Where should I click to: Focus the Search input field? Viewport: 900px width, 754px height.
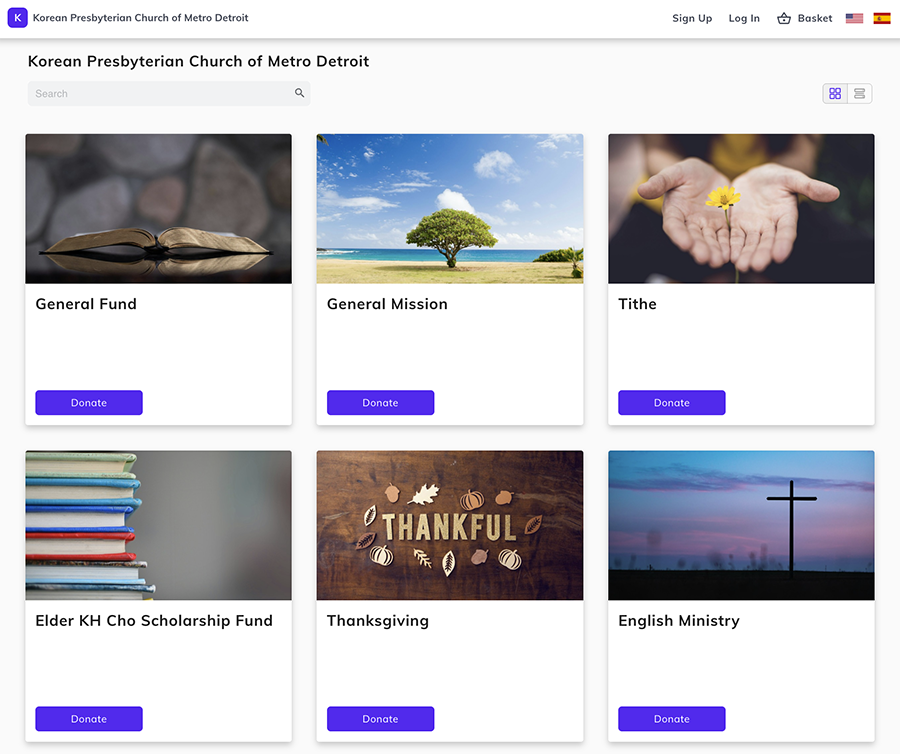pos(160,93)
